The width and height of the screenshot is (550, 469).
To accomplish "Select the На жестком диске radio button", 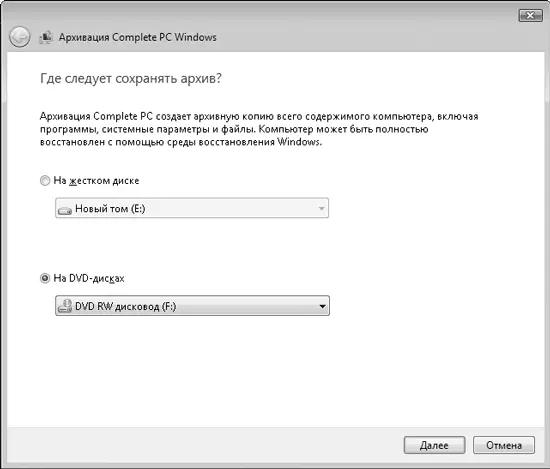I will tap(45, 181).
